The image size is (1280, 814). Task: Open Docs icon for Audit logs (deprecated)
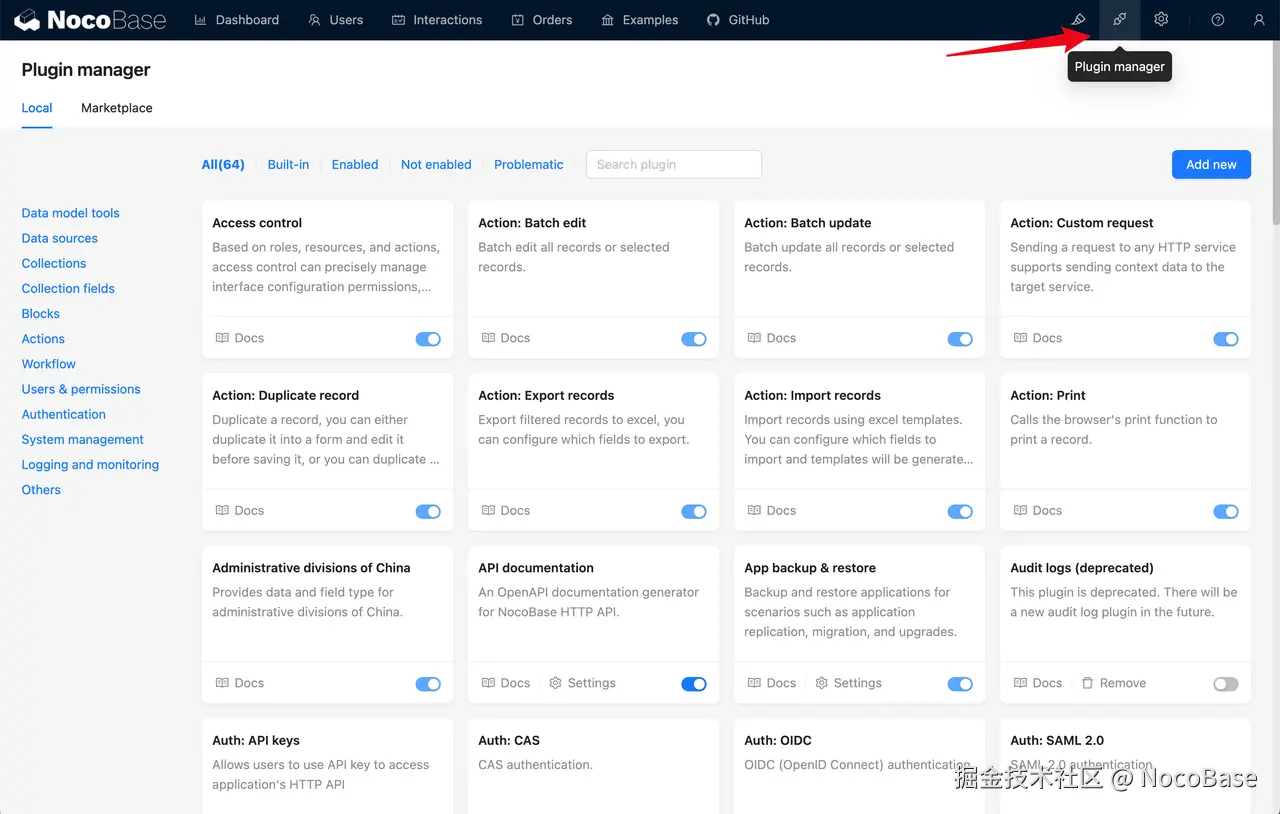(x=1020, y=683)
